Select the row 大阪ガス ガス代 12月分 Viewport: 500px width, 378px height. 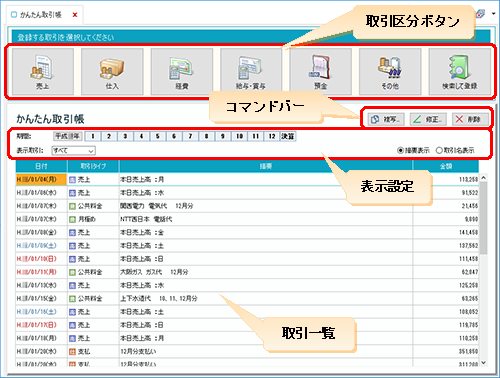coord(247,272)
